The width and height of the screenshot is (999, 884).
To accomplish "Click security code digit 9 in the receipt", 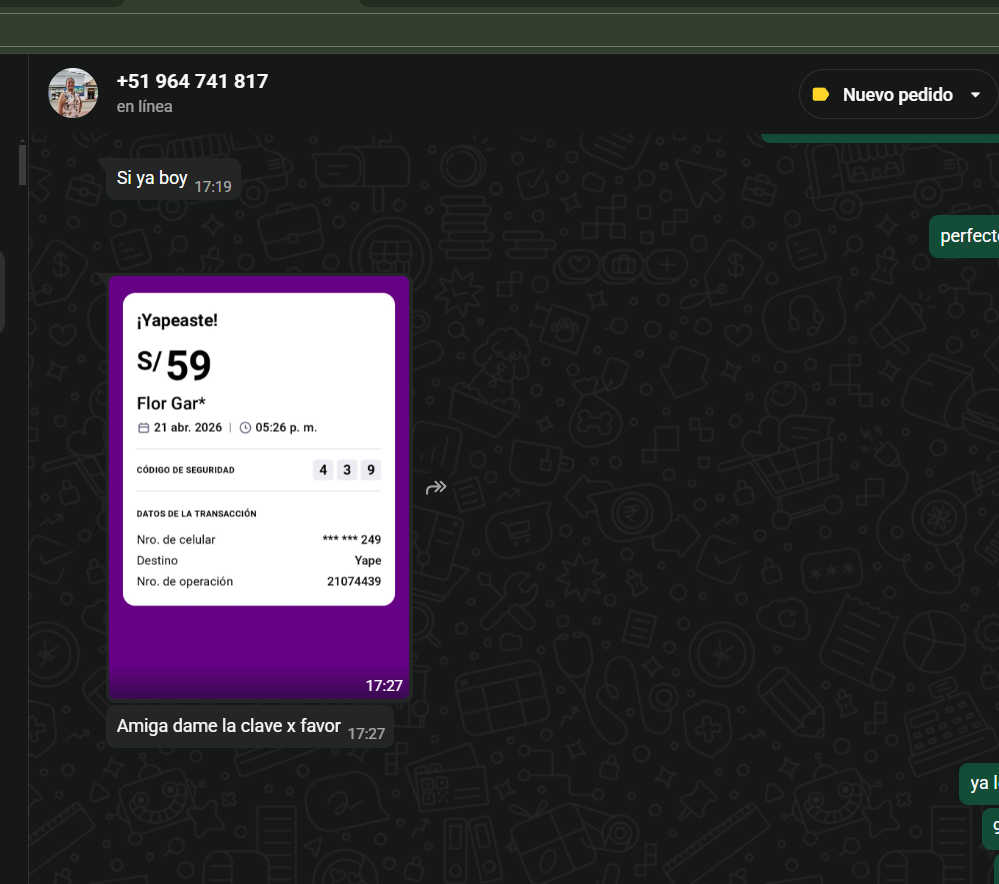I will coord(370,470).
